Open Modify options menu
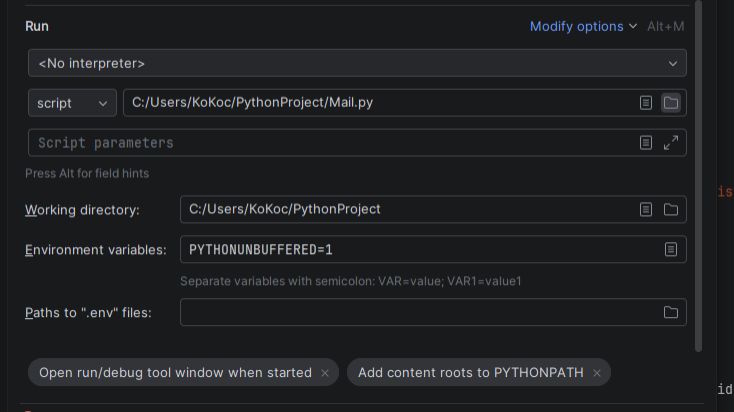Image resolution: width=734 pixels, height=412 pixels. coord(583,26)
